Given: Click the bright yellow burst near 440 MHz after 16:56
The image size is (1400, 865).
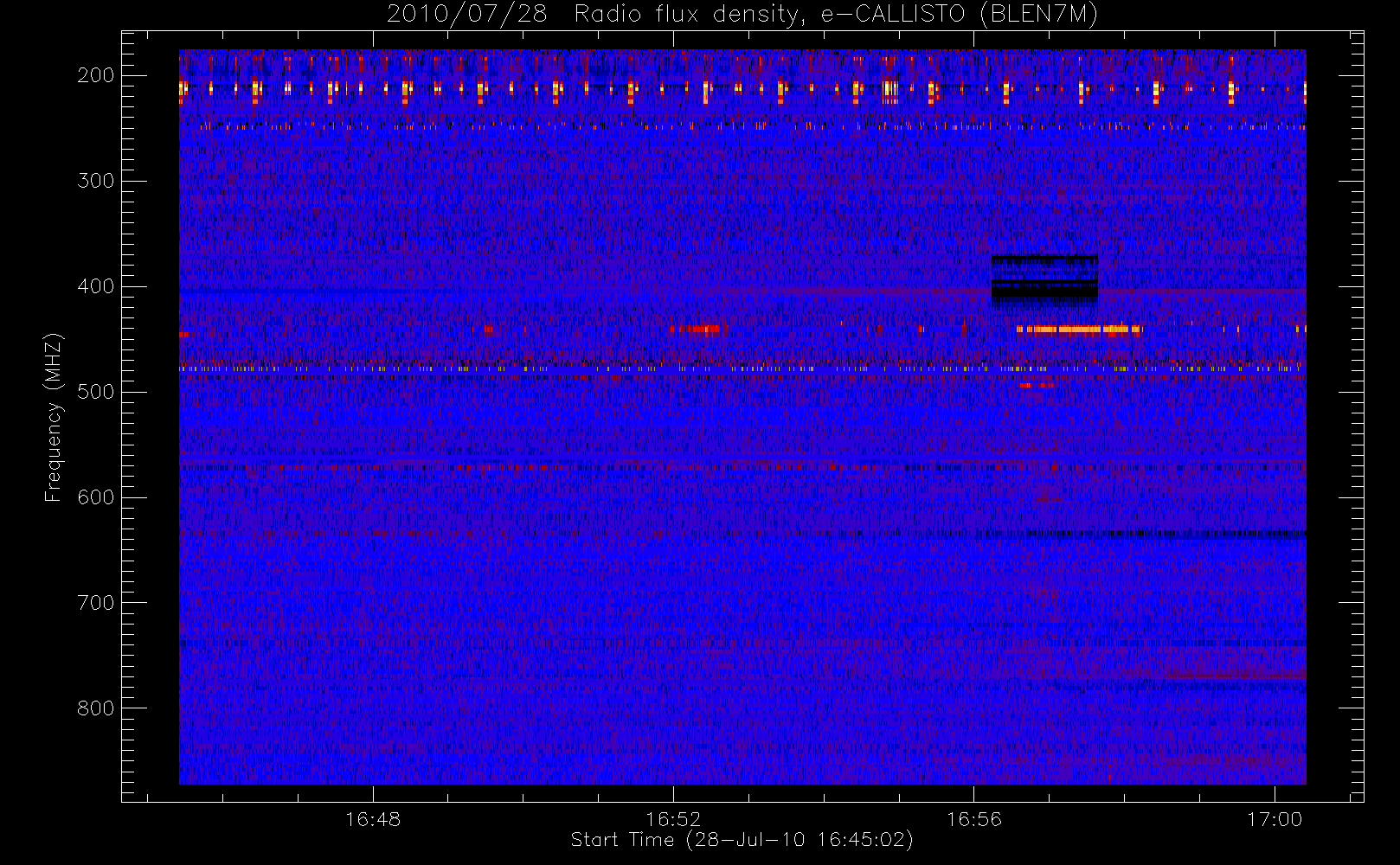Looking at the screenshot, I should pos(1079,329).
